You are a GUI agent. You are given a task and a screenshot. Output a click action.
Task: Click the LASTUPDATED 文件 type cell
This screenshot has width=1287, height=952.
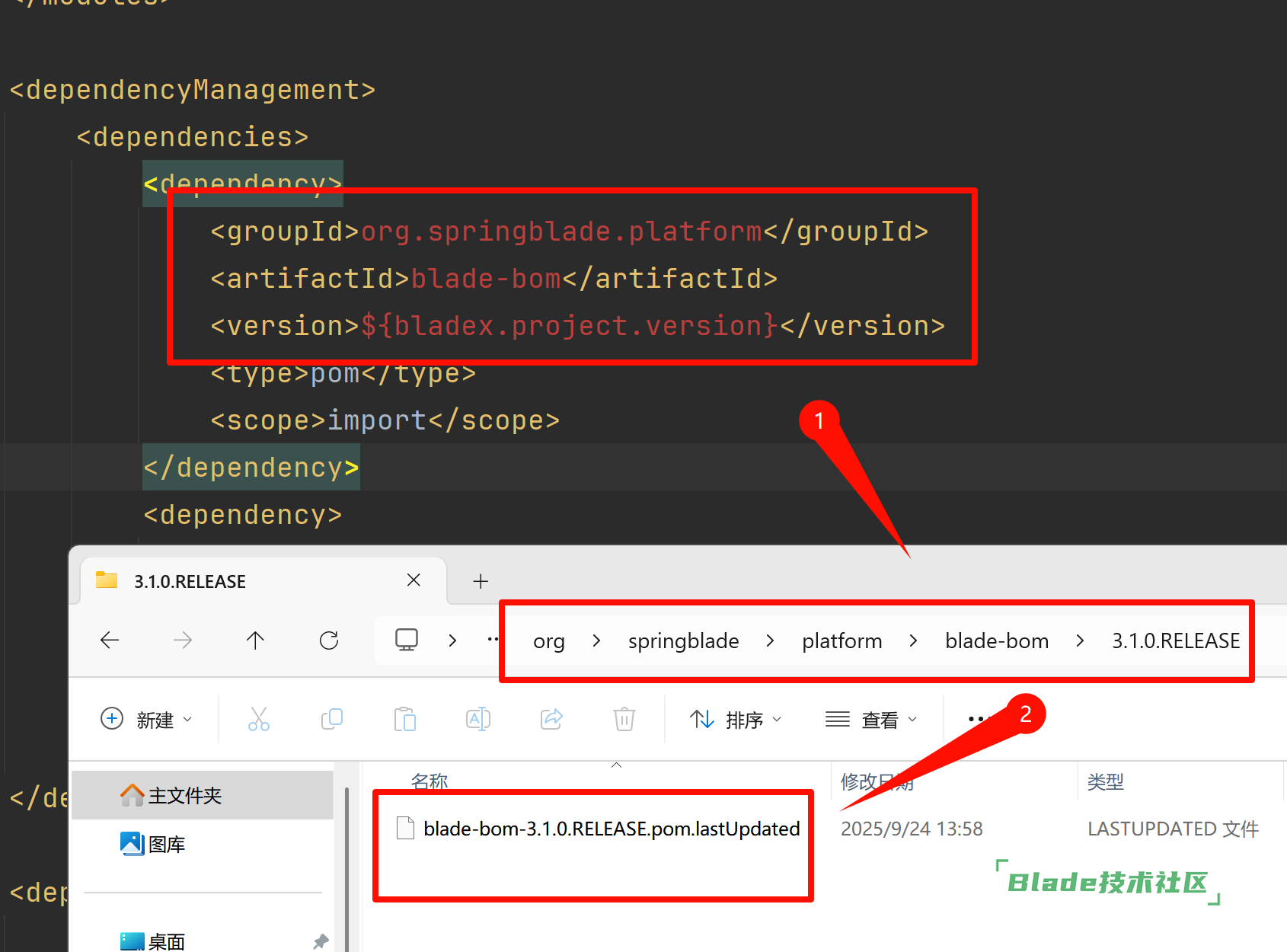click(1173, 829)
